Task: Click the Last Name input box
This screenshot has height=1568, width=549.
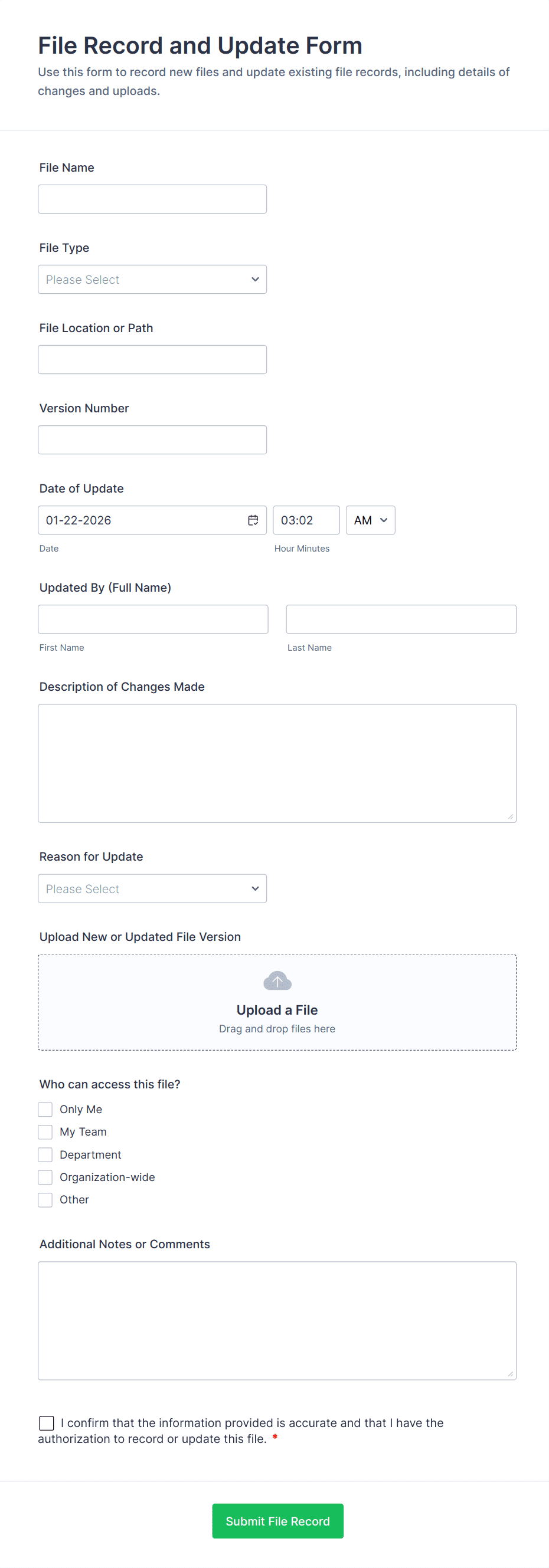Action: coord(401,619)
